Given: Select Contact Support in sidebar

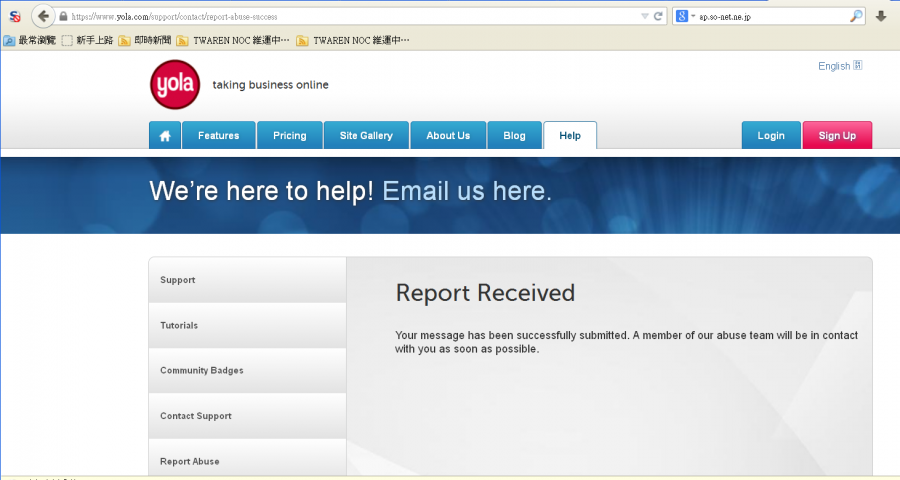Looking at the screenshot, I should pos(195,416).
